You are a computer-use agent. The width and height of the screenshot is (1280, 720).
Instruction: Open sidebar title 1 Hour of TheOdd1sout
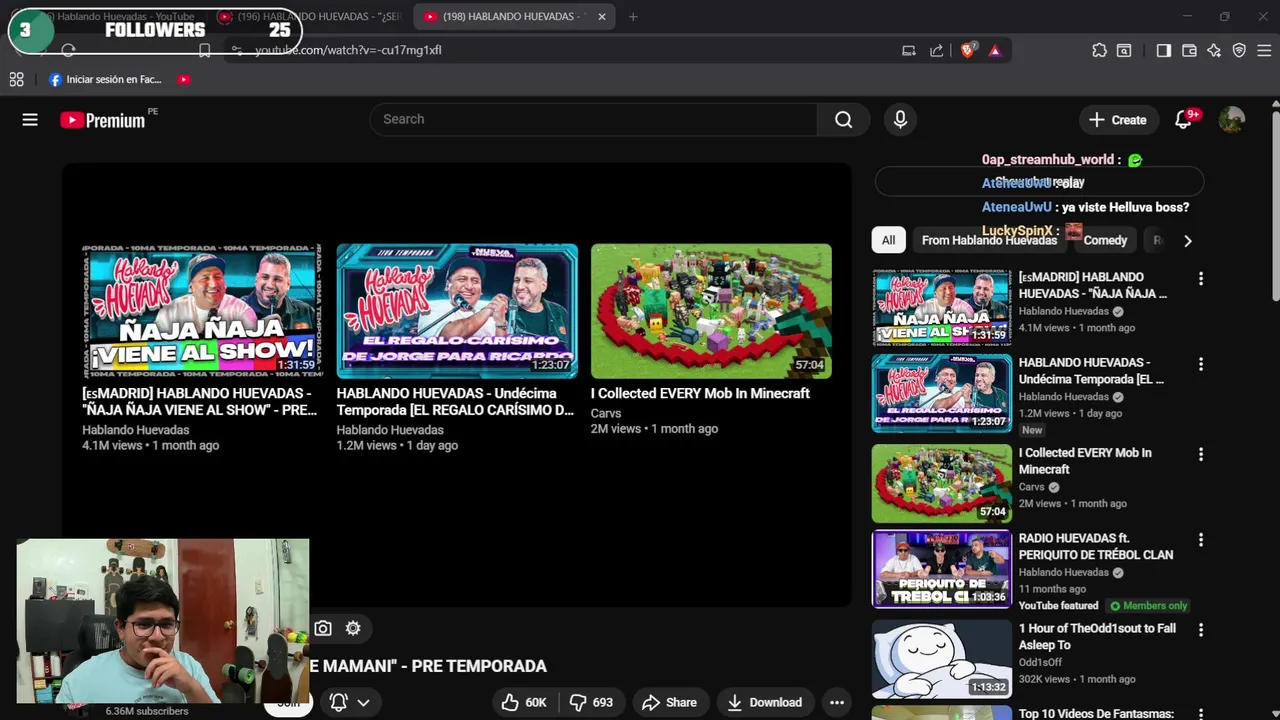tap(1097, 637)
